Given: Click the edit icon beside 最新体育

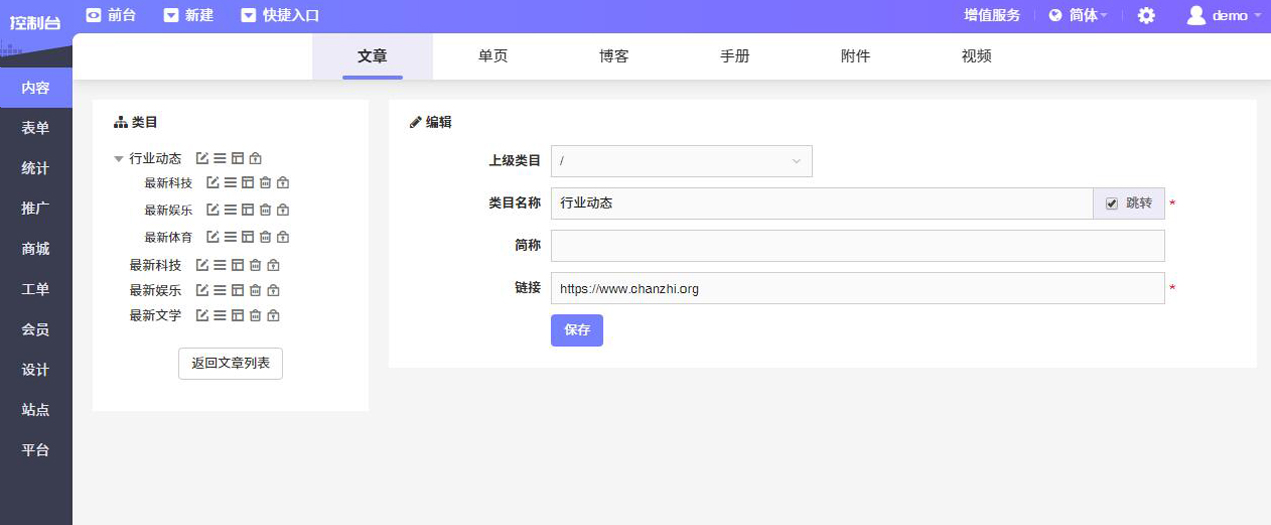Looking at the screenshot, I should pyautogui.click(x=212, y=237).
